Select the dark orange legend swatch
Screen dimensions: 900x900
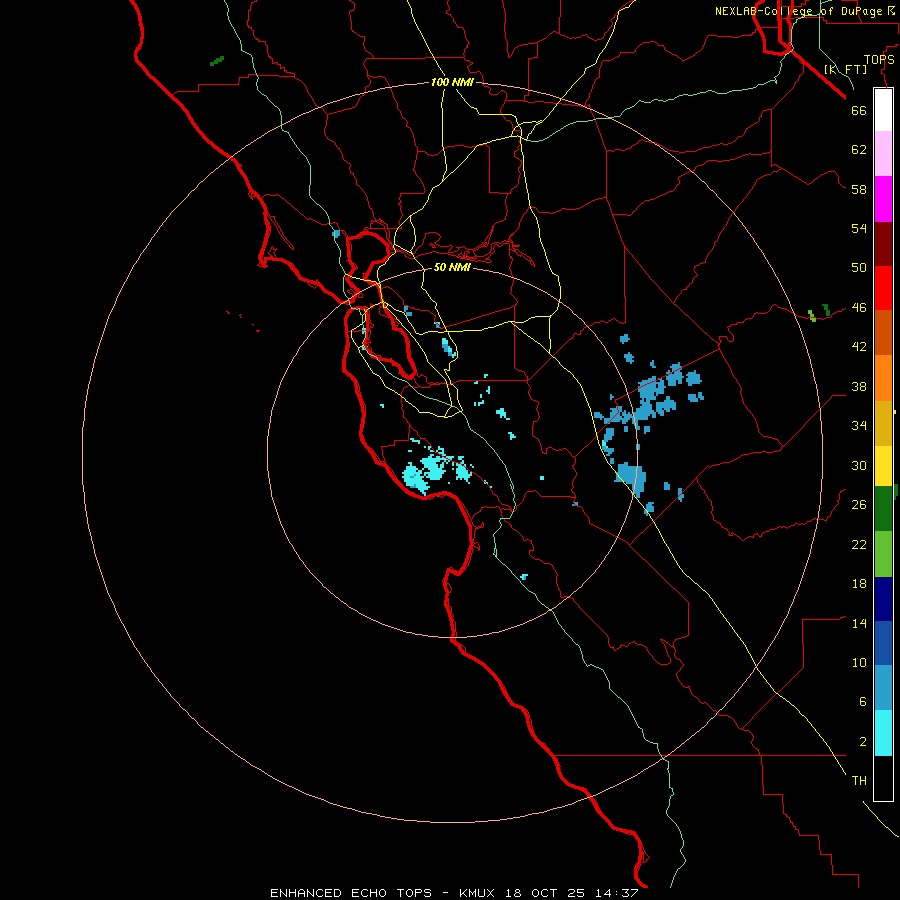(x=883, y=333)
